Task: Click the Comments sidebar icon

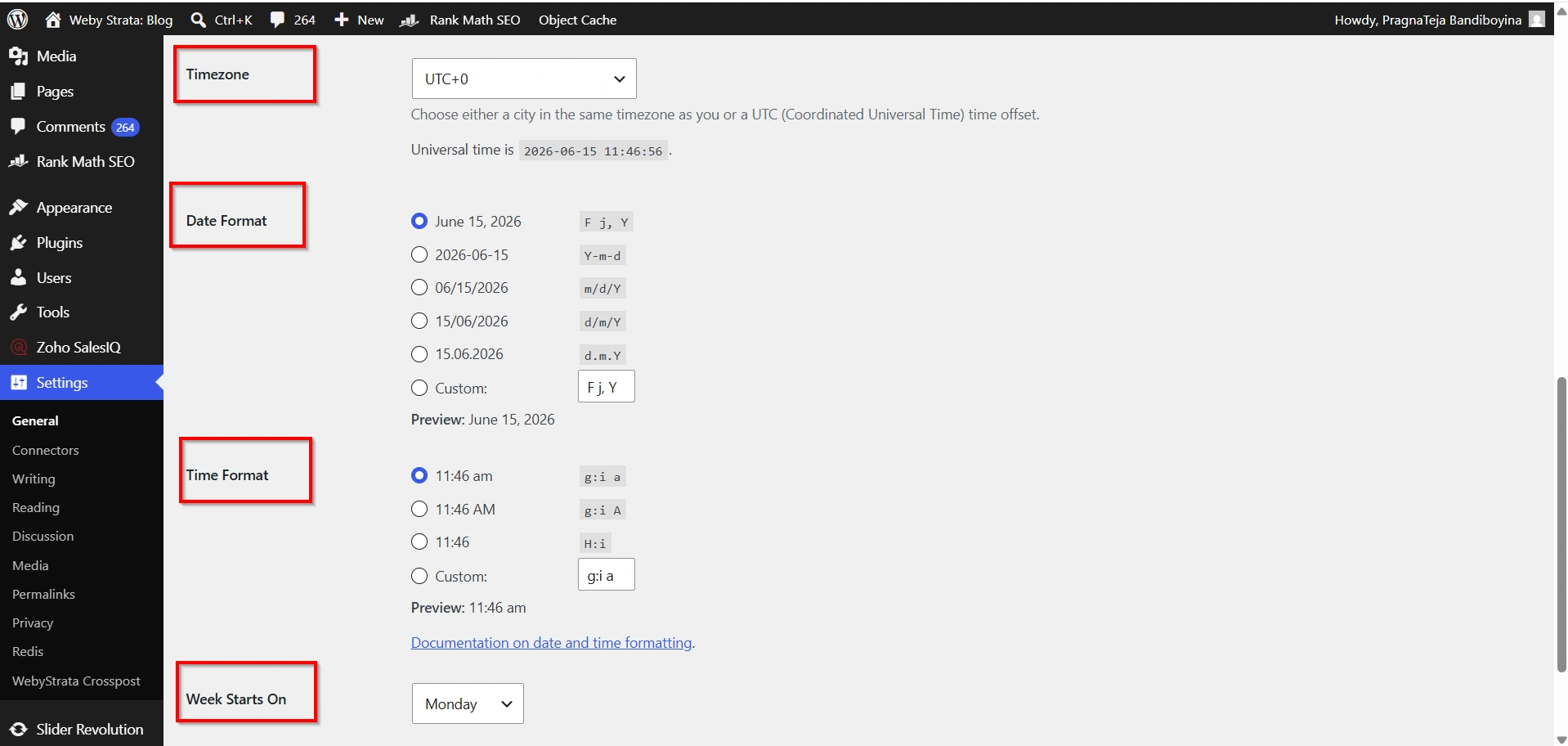Action: pyautogui.click(x=18, y=127)
